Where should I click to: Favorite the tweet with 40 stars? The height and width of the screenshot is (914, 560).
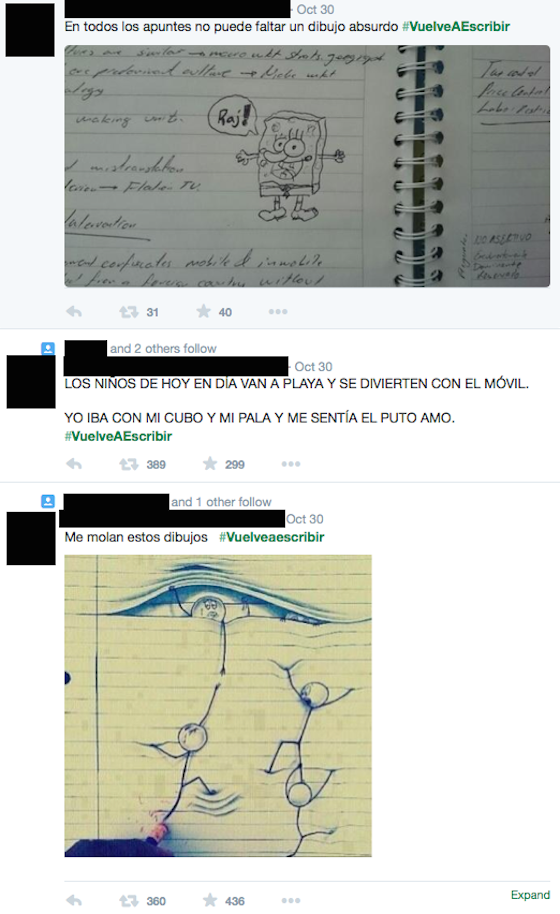pos(203,311)
